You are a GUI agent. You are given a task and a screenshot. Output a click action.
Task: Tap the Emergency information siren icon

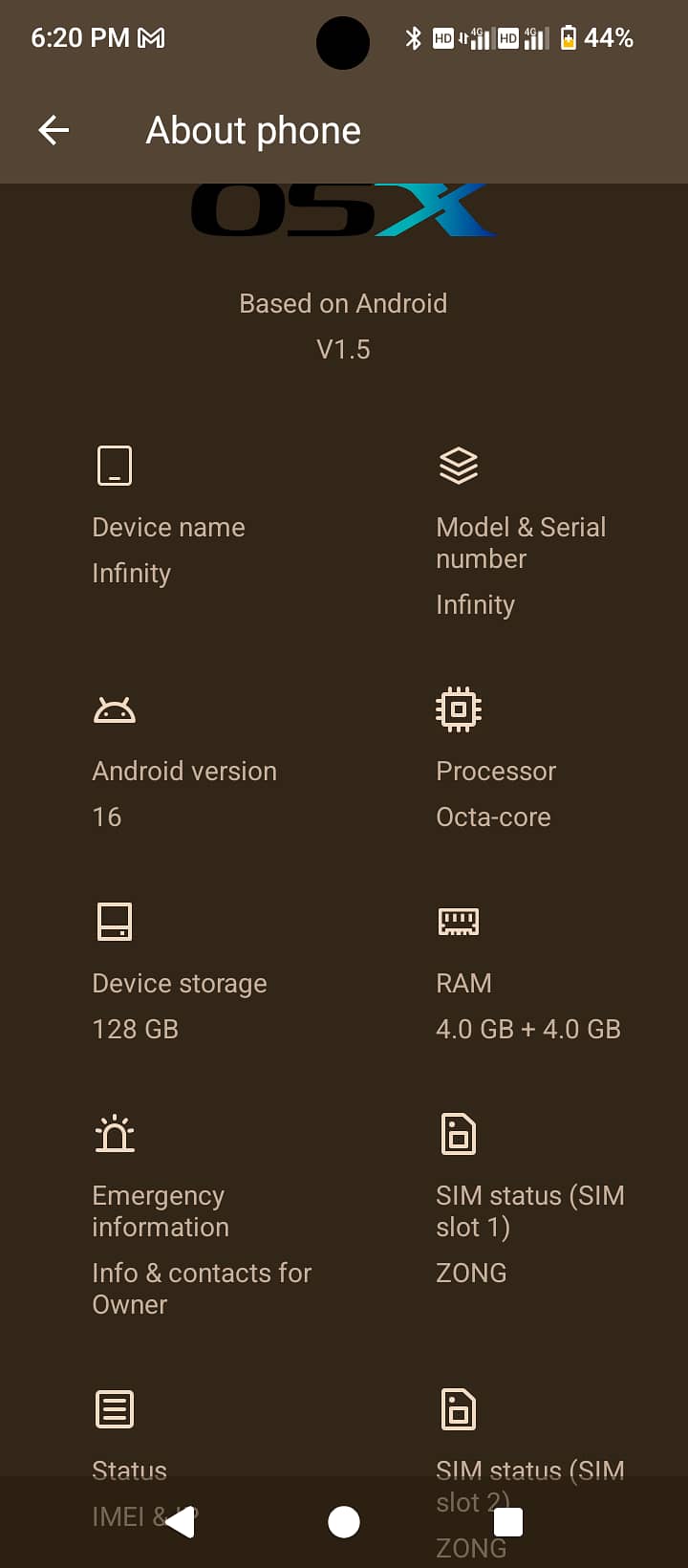coord(115,1133)
